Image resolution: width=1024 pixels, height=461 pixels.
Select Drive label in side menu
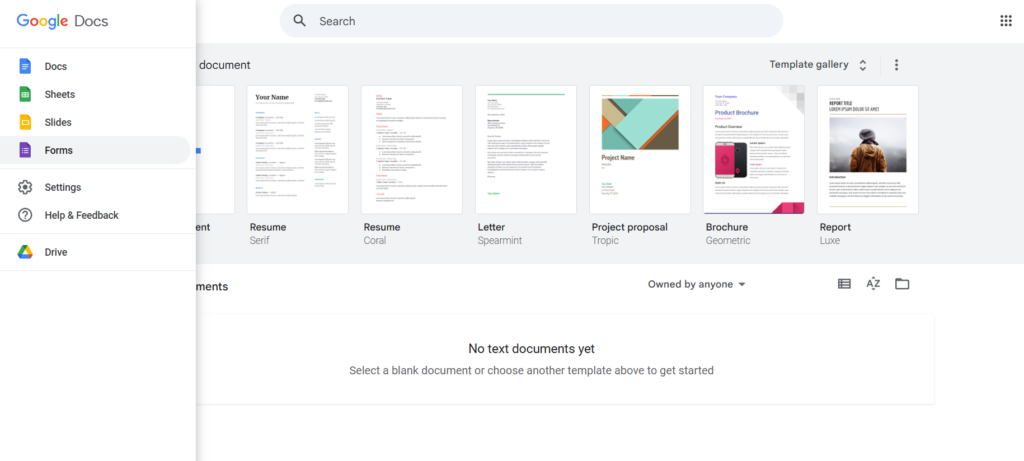point(56,252)
